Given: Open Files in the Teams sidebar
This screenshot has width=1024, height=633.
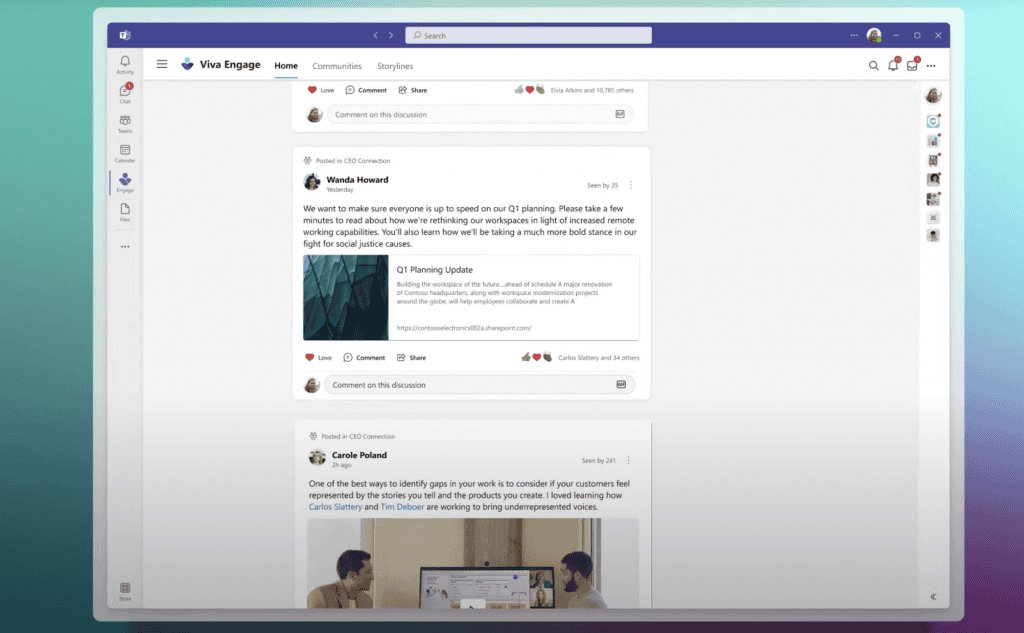Looking at the screenshot, I should (x=125, y=212).
